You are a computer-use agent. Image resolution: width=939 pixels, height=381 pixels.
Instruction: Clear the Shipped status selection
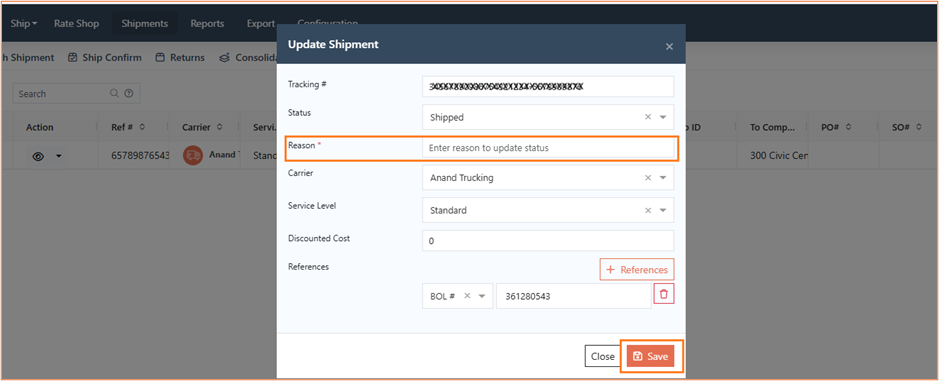point(648,117)
